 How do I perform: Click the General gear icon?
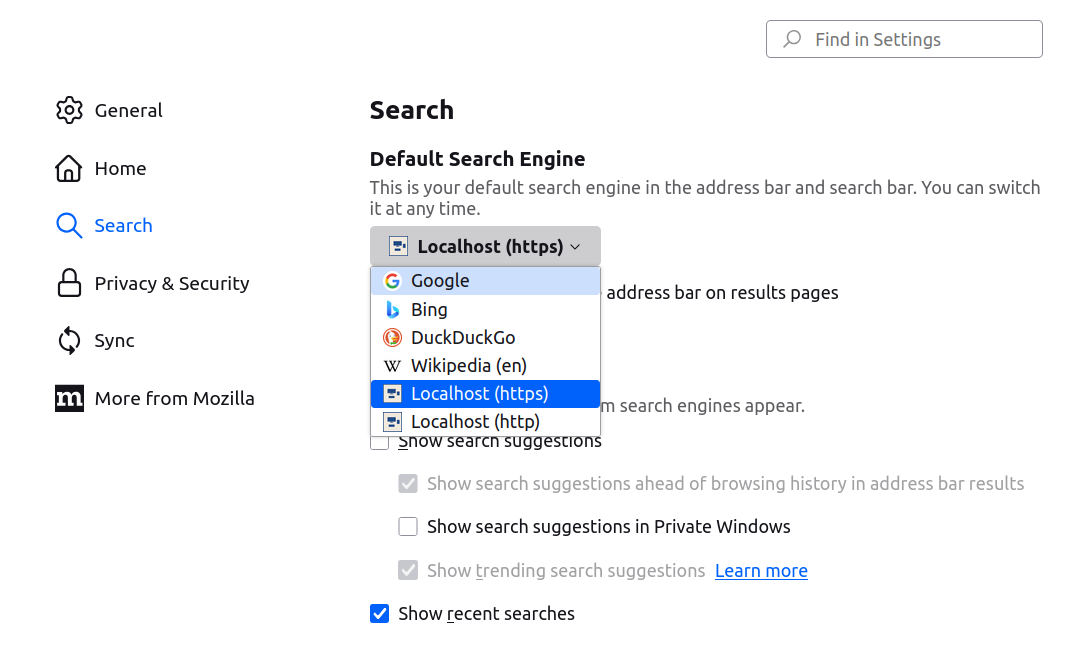69,110
